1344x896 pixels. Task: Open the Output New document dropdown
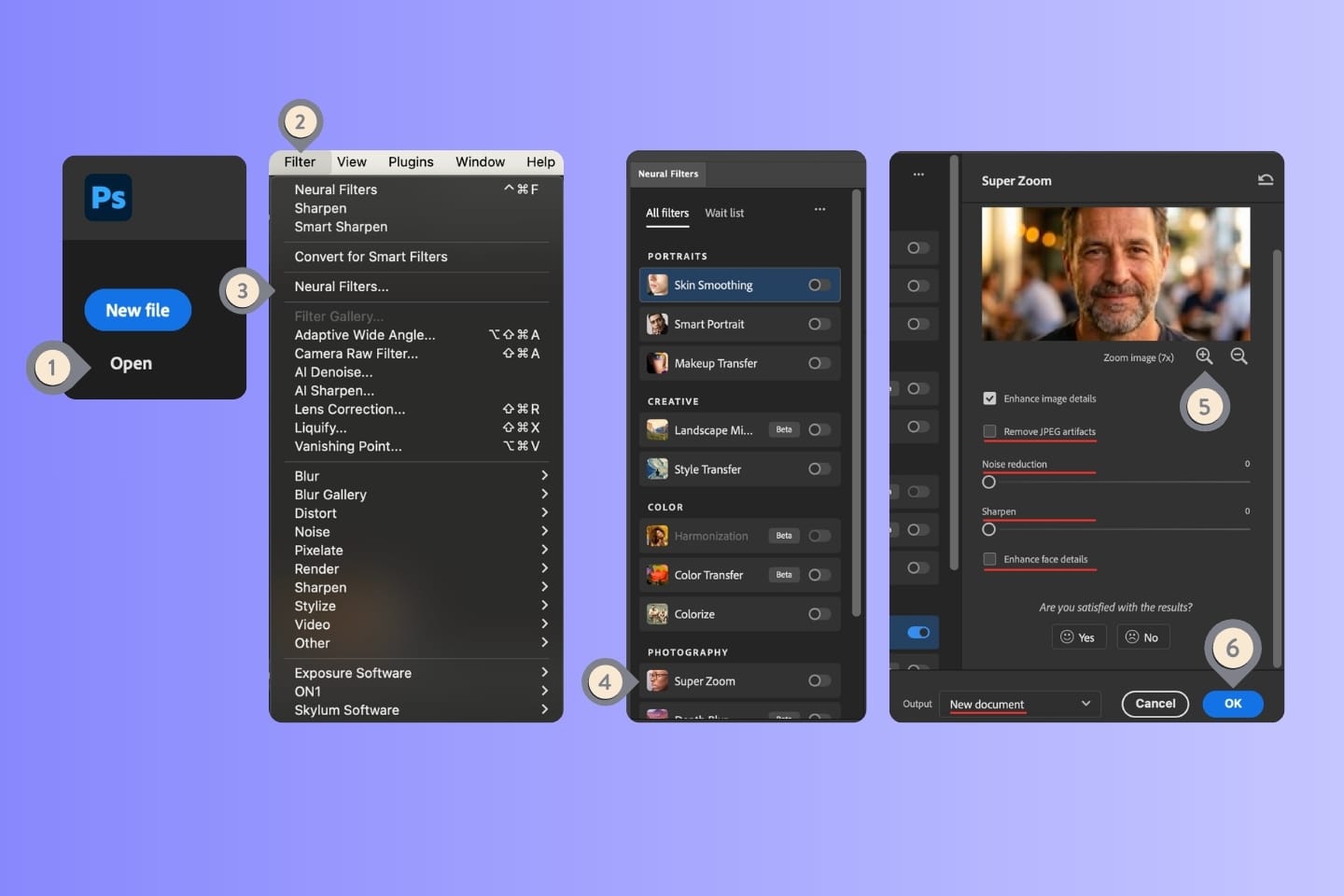(1019, 704)
